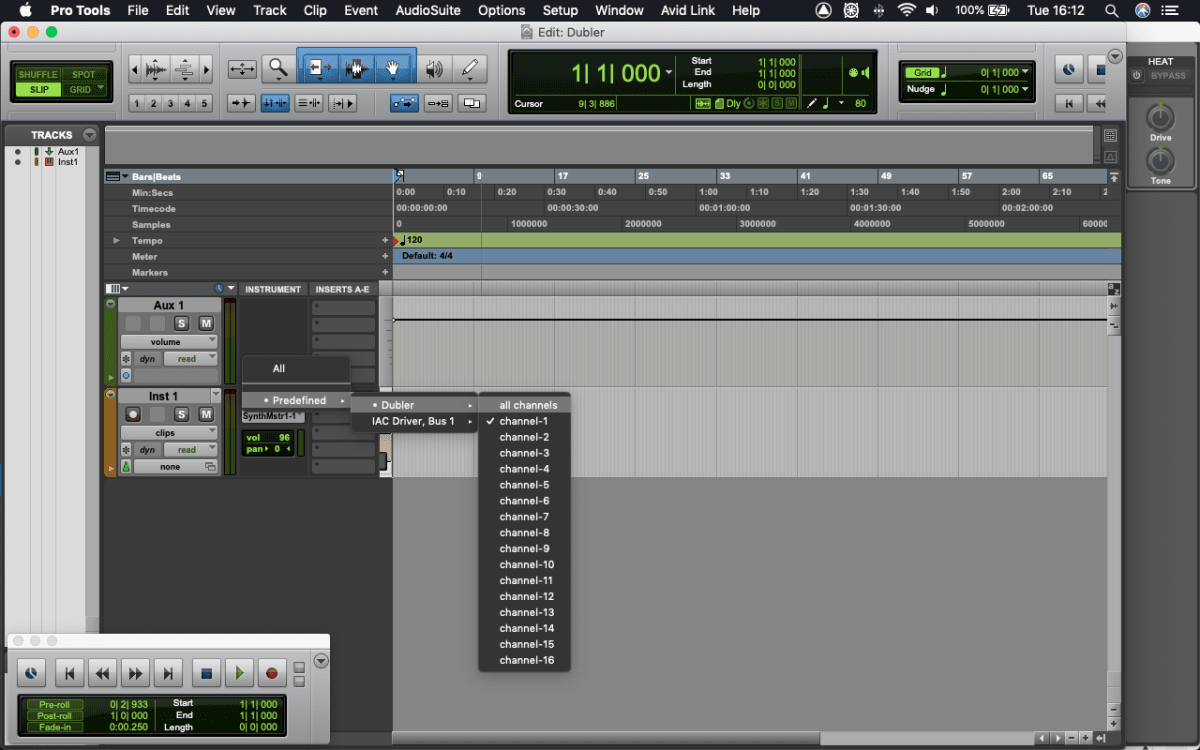Viewport: 1200px width, 750px height.
Task: Click the Online clock button in Edit toolbar
Action: coord(1069,70)
